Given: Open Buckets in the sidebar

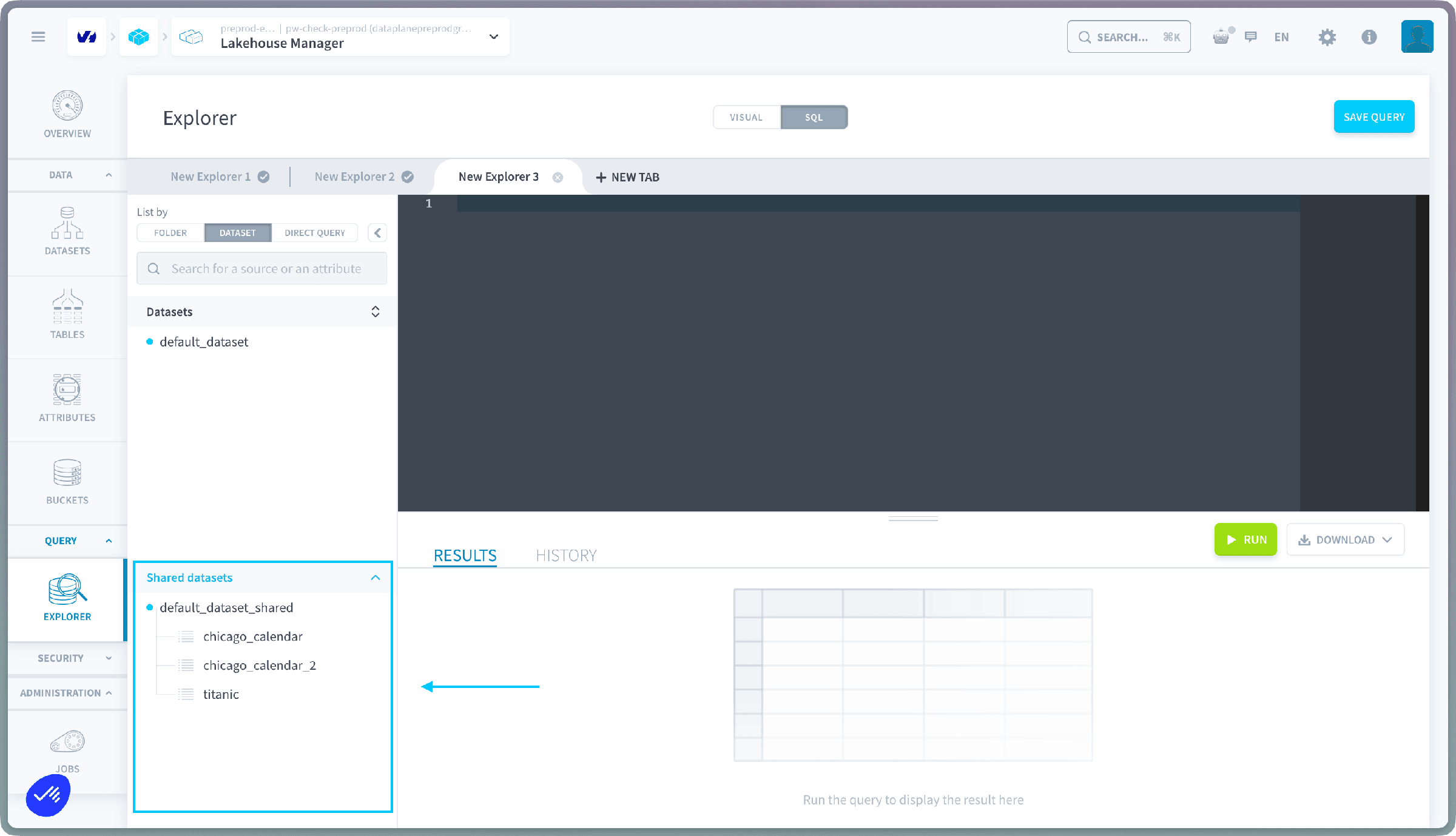Looking at the screenshot, I should click(67, 480).
